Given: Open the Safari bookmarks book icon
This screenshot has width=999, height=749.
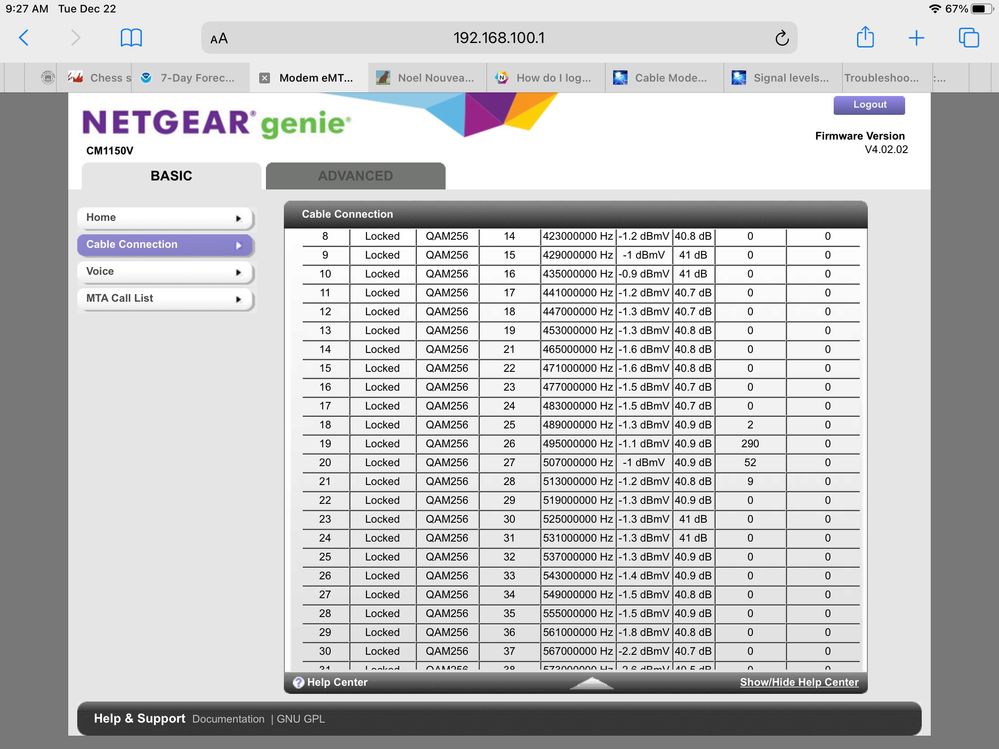Looking at the screenshot, I should pos(131,38).
